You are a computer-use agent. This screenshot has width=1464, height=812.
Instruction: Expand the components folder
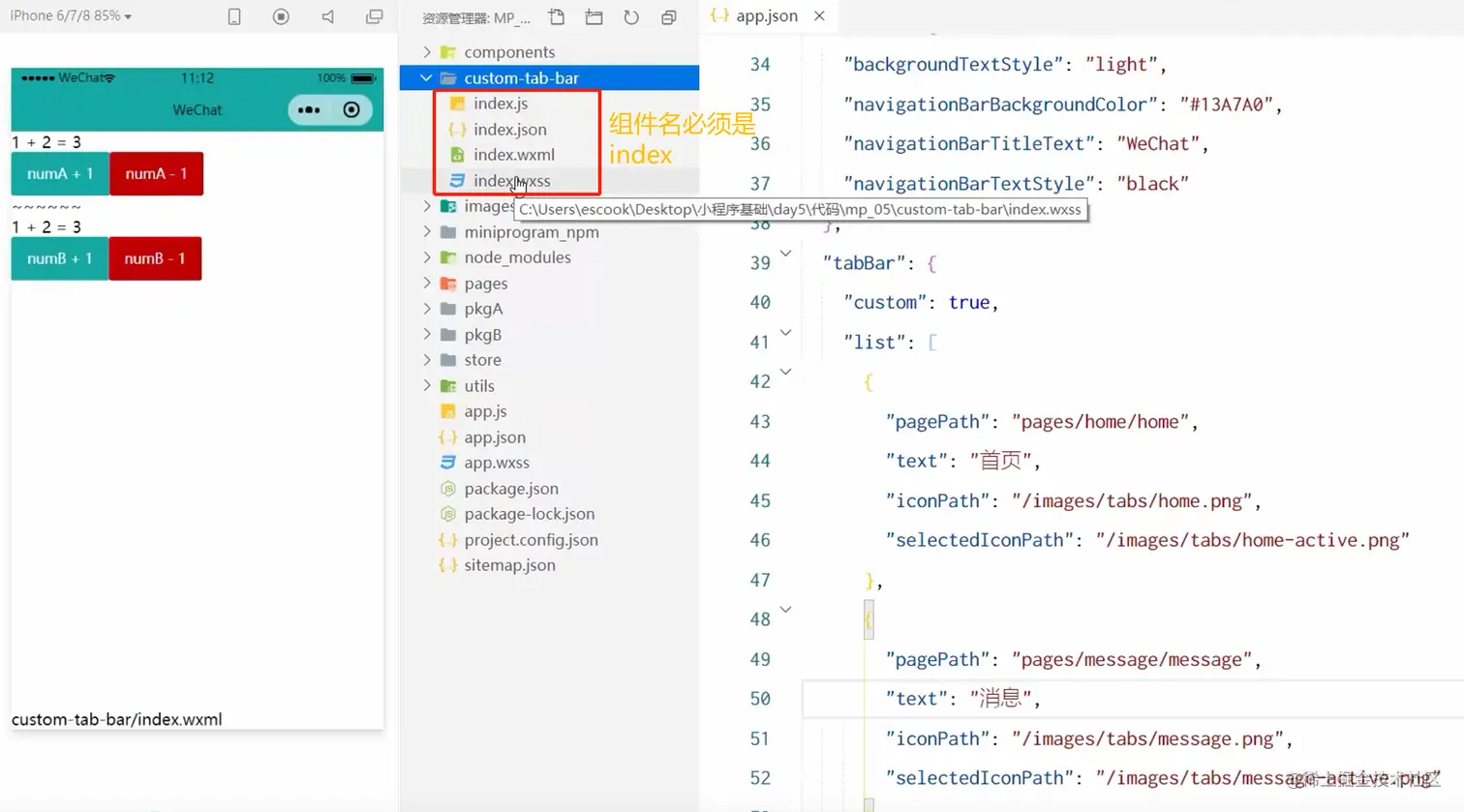pyautogui.click(x=427, y=51)
